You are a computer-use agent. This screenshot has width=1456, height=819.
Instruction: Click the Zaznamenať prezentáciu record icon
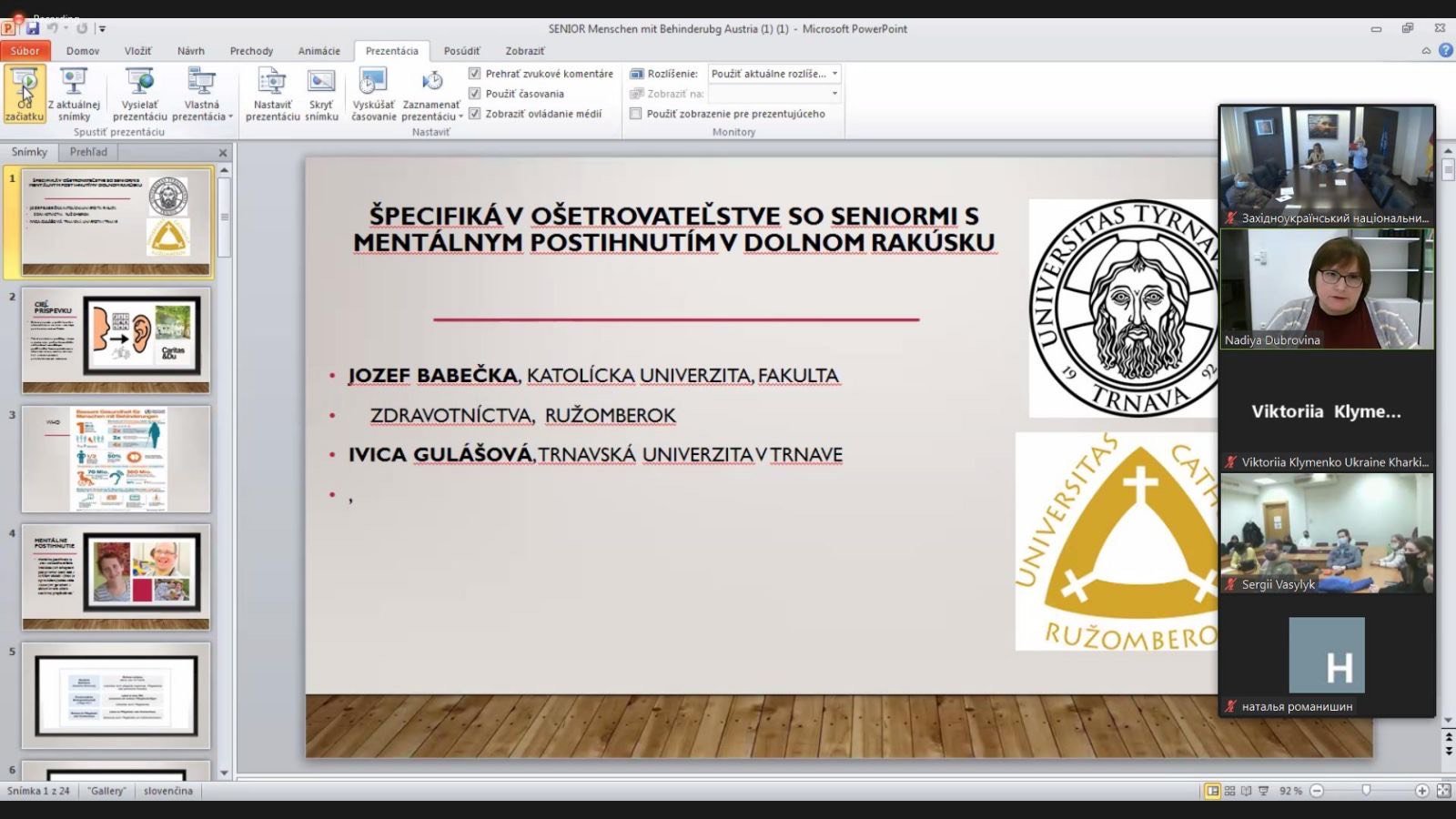click(x=432, y=82)
